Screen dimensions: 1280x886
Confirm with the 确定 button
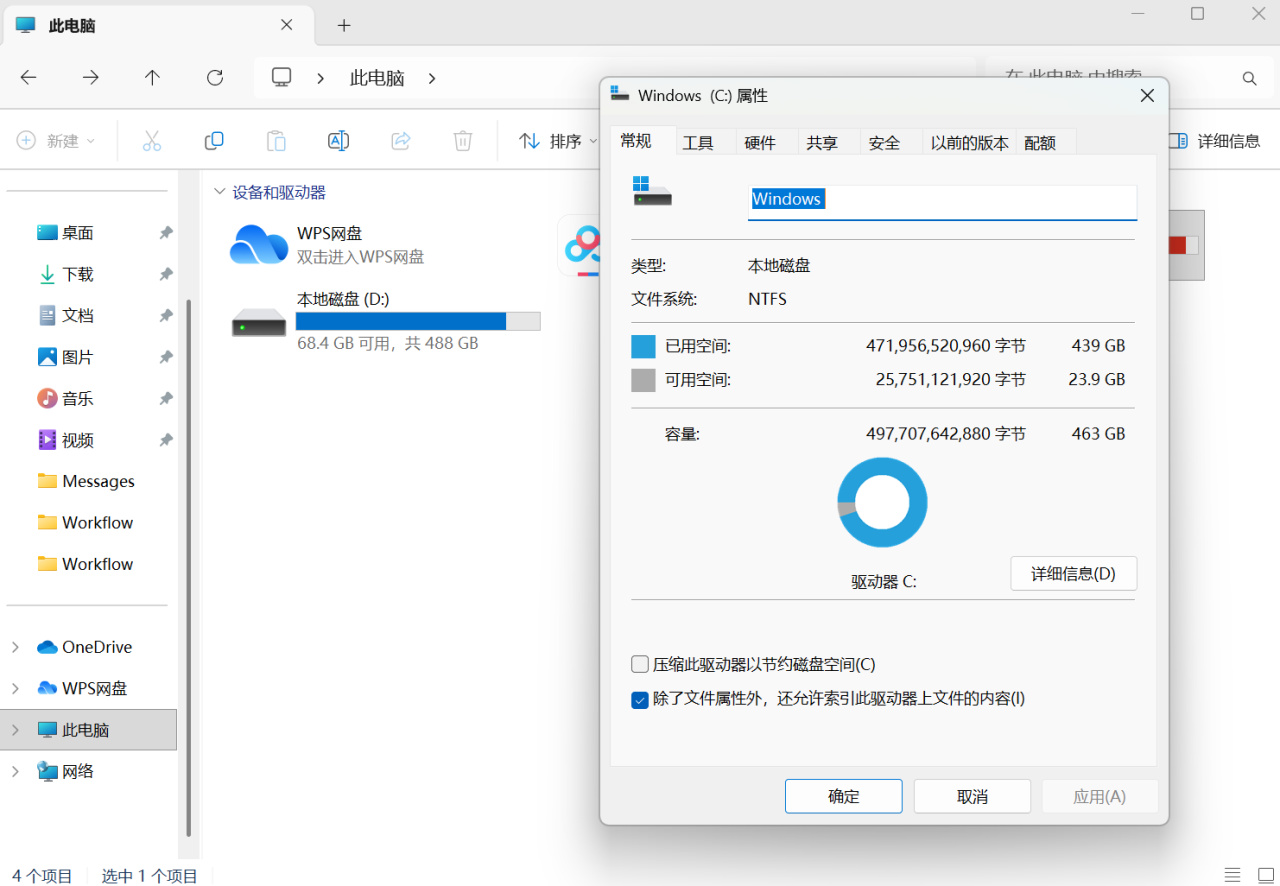(844, 797)
